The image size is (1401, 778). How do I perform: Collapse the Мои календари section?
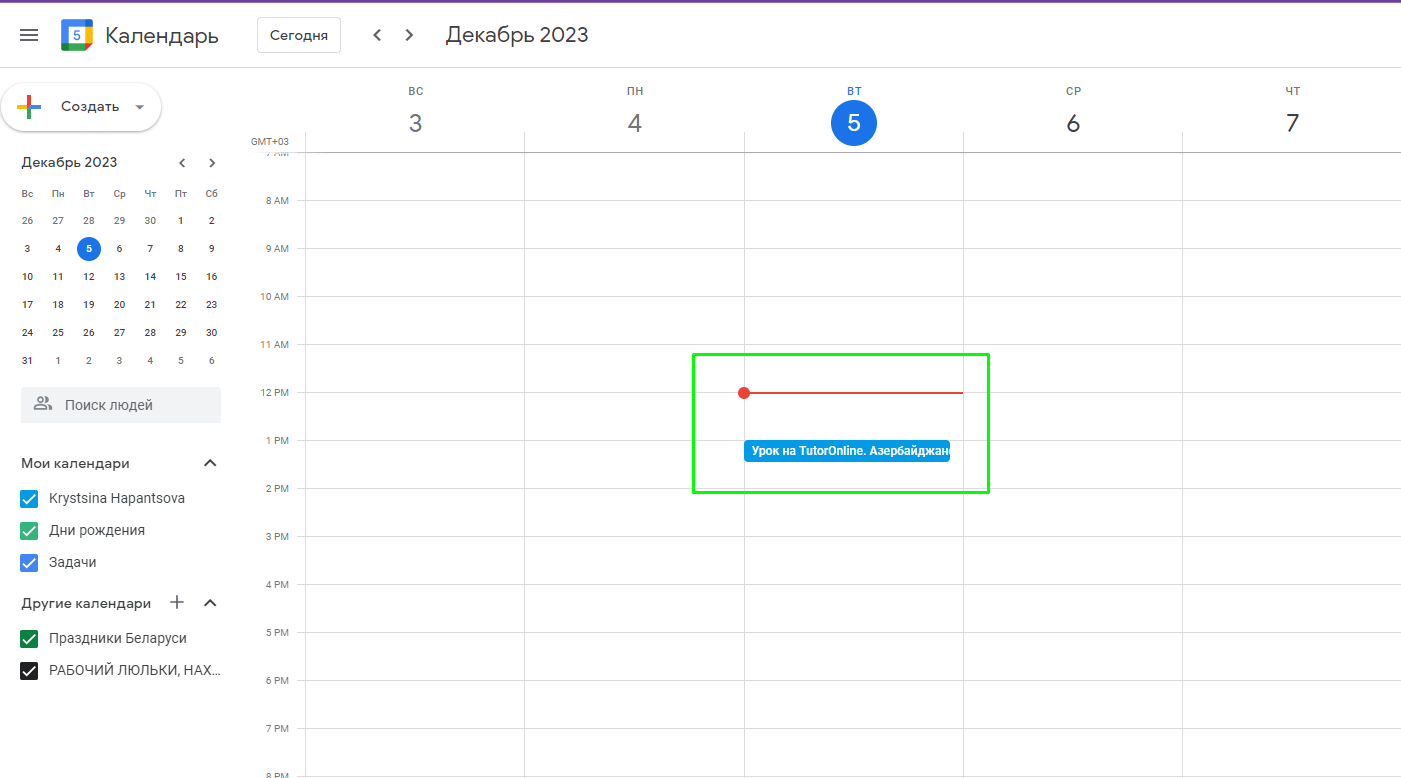click(x=210, y=463)
